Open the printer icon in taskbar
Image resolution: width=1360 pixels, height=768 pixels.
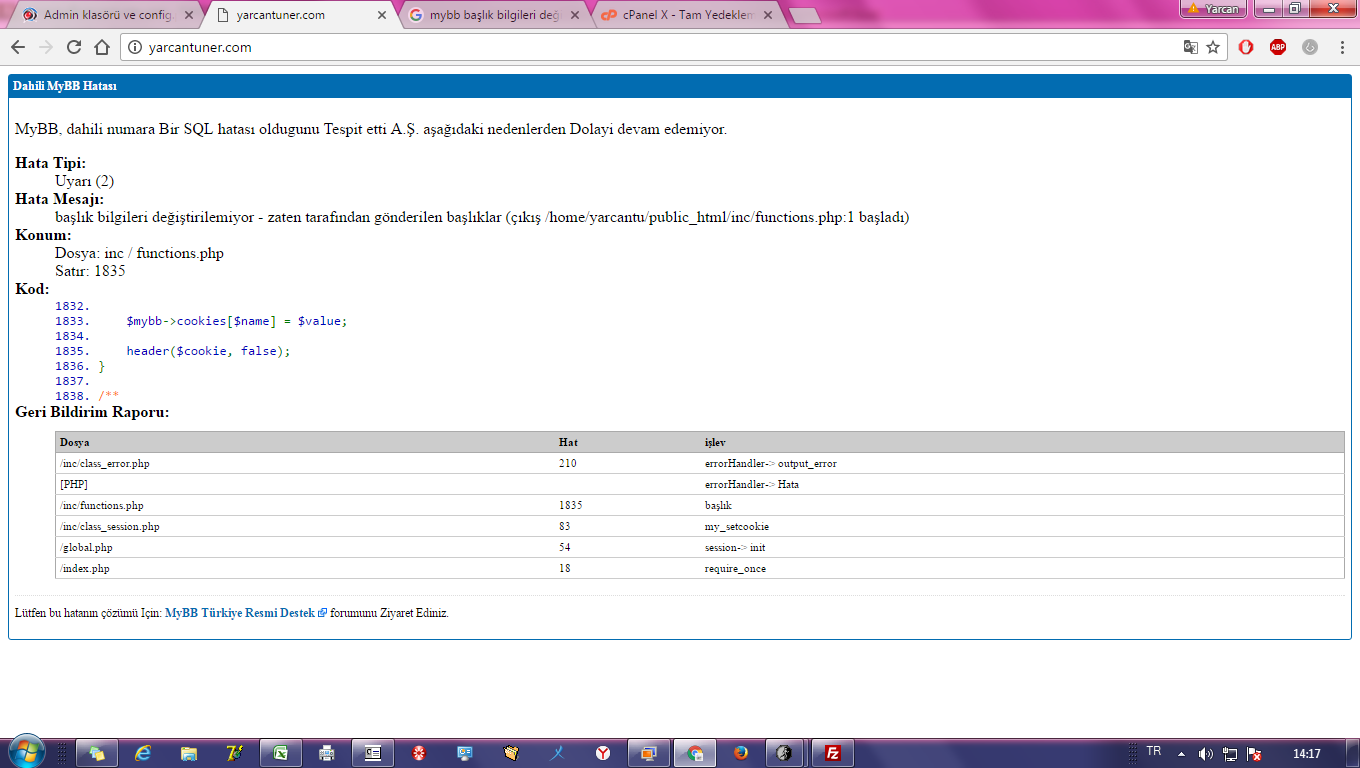pos(327,753)
